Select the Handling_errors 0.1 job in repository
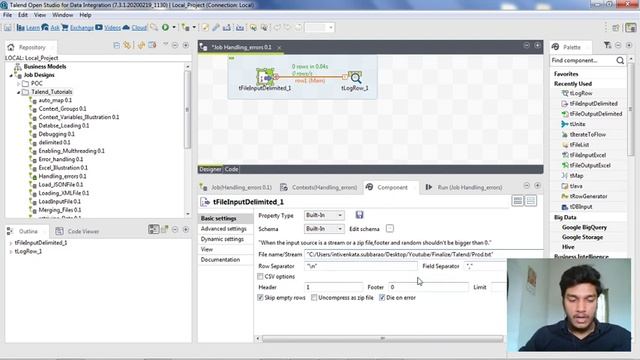 62,176
